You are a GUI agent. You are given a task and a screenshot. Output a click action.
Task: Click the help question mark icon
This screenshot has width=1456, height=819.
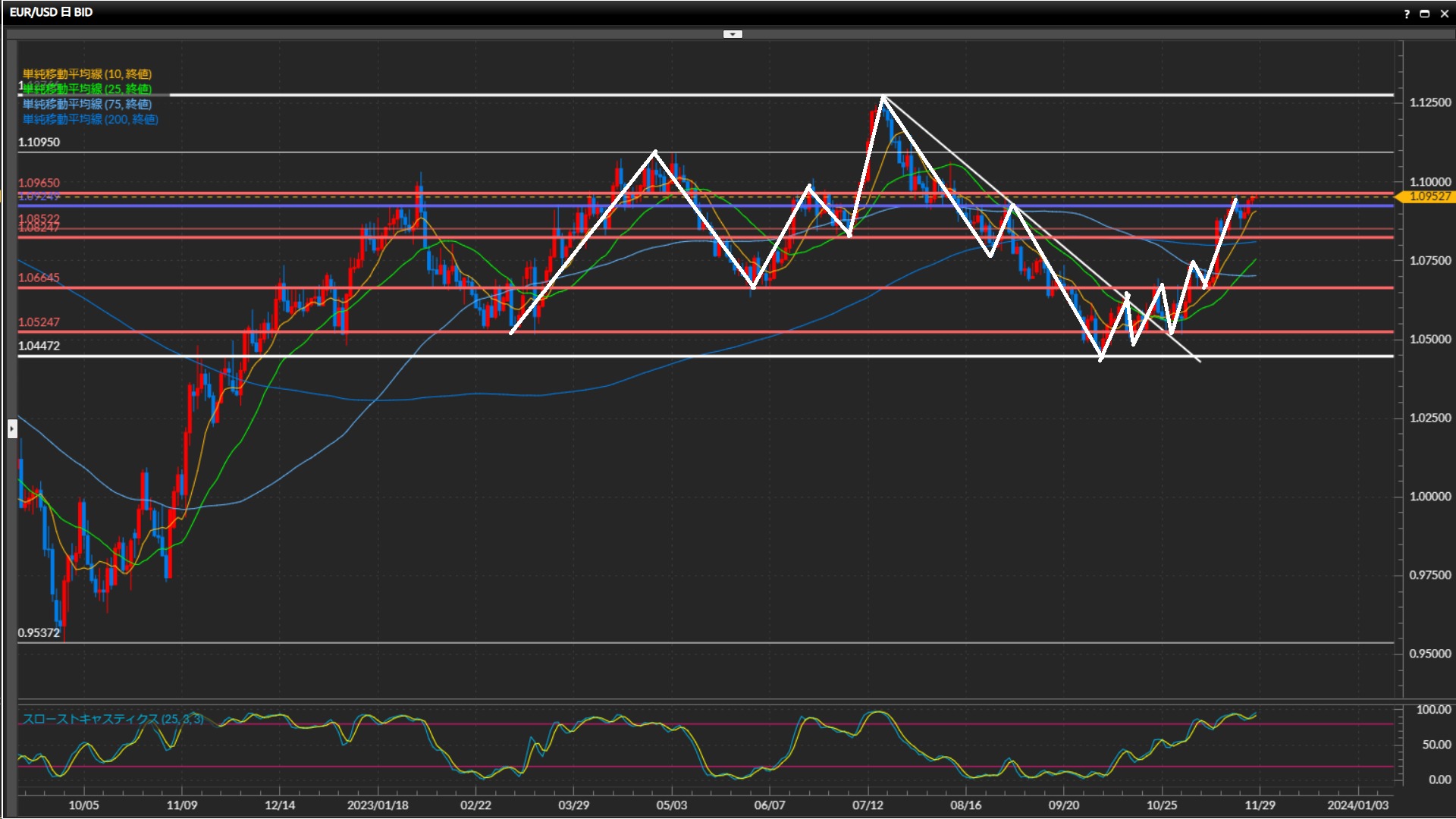[1407, 14]
